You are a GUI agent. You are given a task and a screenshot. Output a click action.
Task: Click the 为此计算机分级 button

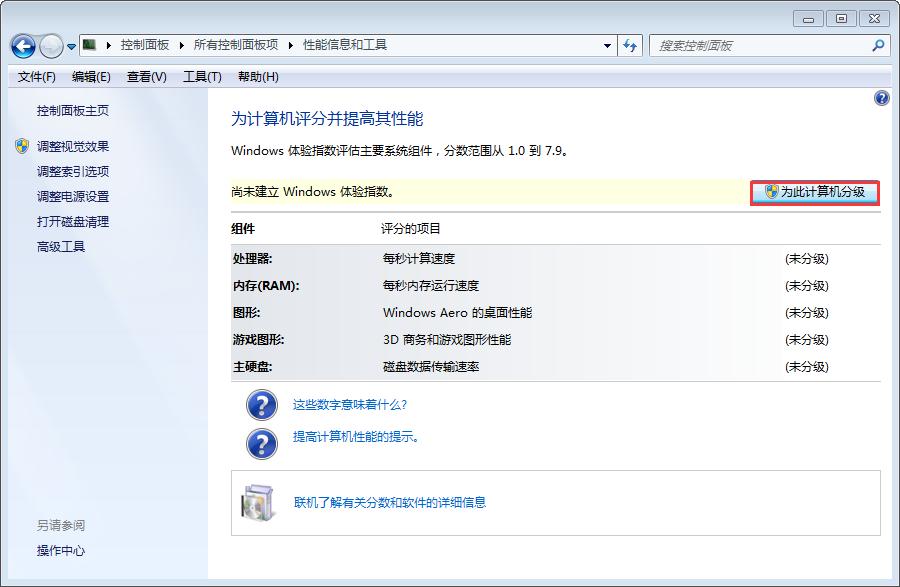812,192
